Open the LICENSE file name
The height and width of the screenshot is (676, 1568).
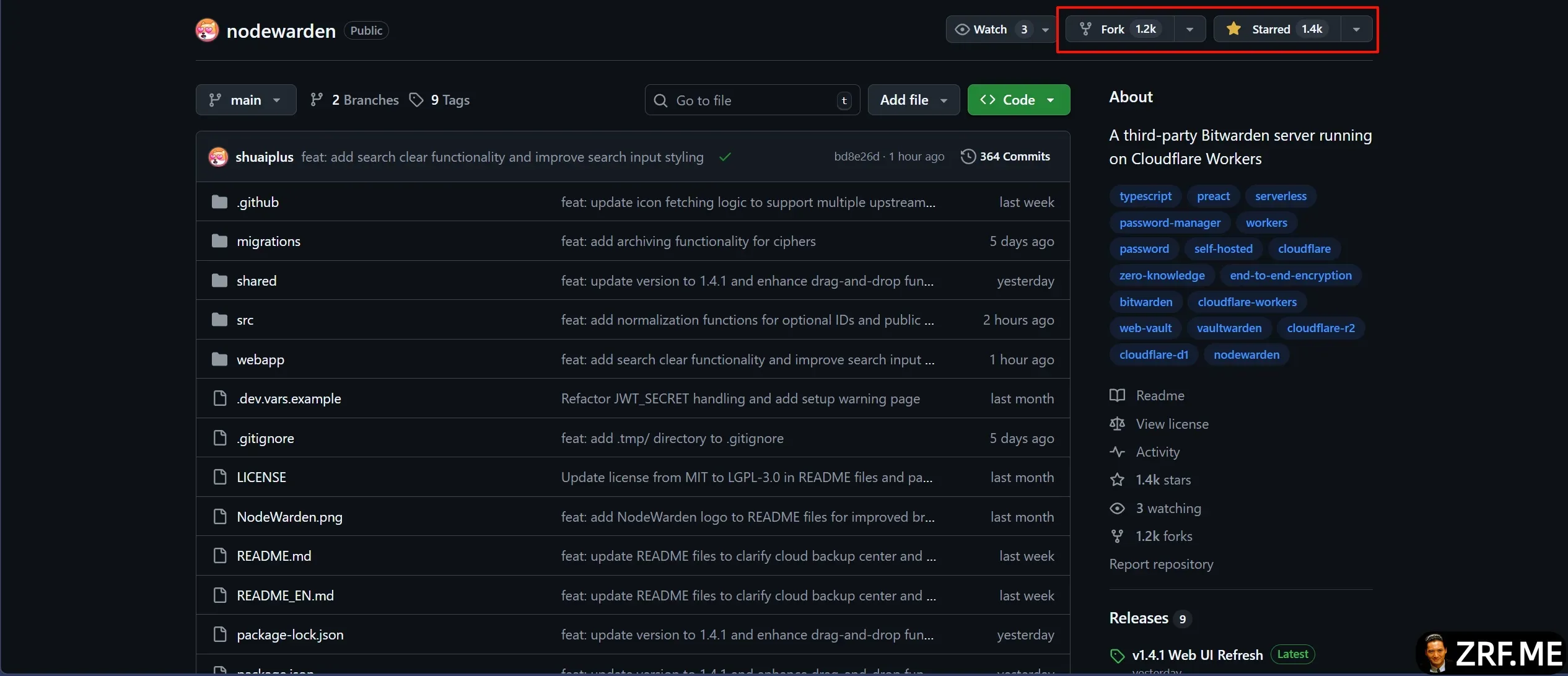click(x=261, y=477)
